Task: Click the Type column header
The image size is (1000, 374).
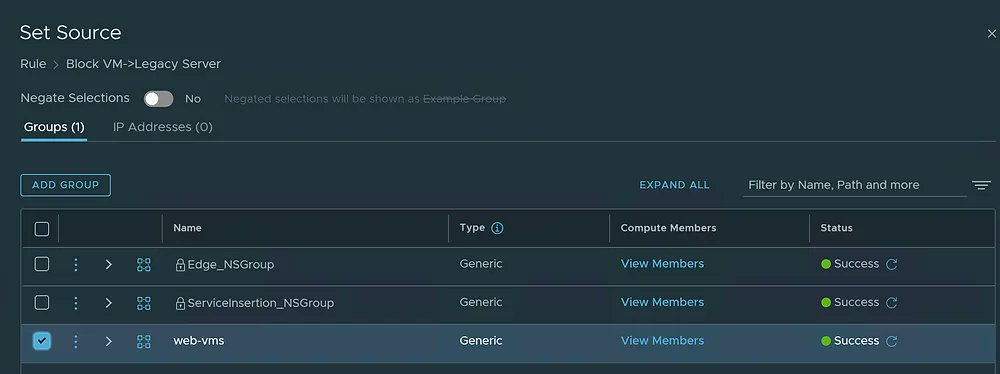Action: pos(473,228)
